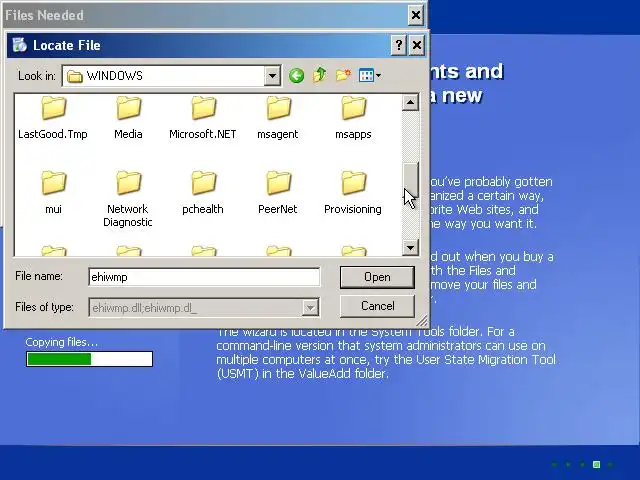Select the mui folder icon
640x480 pixels.
click(x=53, y=183)
